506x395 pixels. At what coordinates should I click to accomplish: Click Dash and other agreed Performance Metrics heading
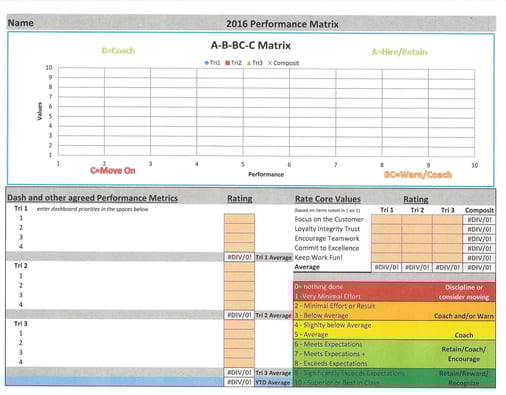pos(92,198)
